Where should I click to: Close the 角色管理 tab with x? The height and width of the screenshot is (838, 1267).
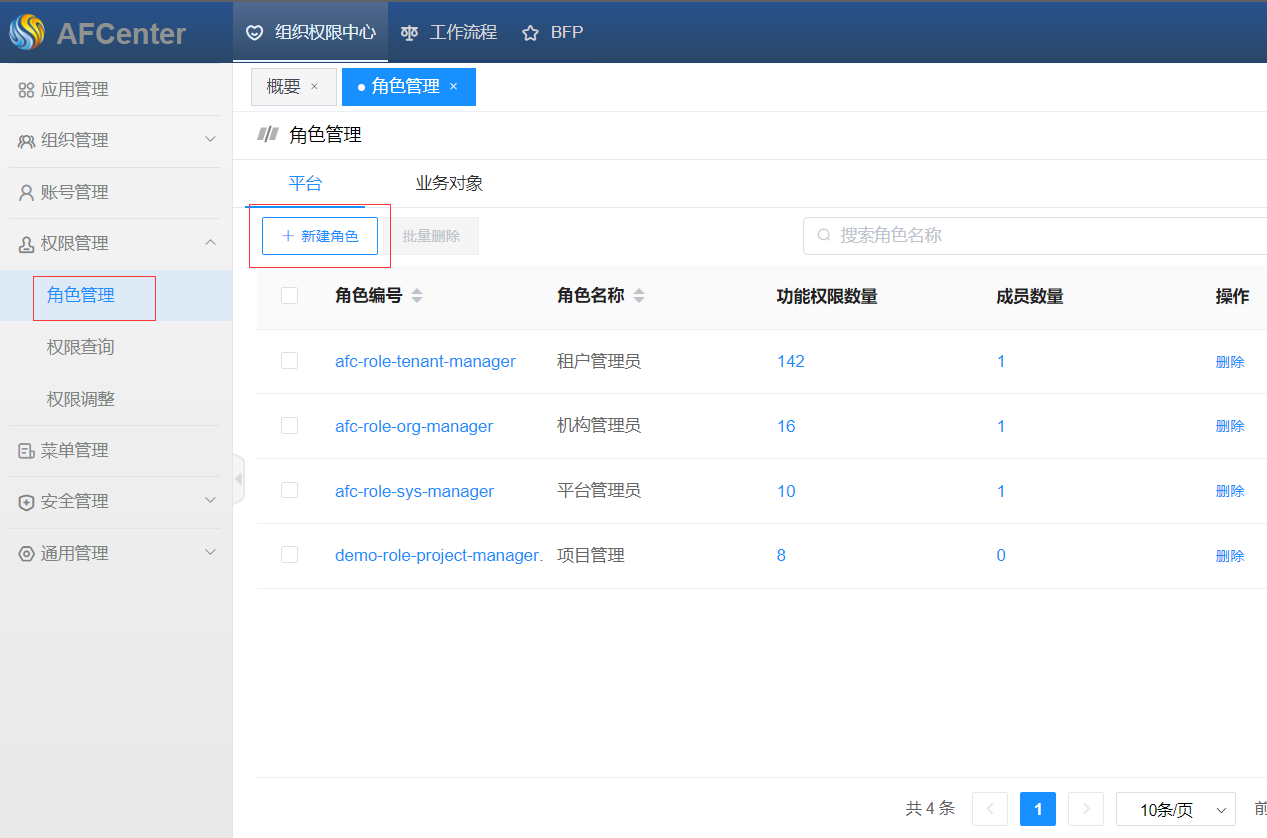[453, 87]
